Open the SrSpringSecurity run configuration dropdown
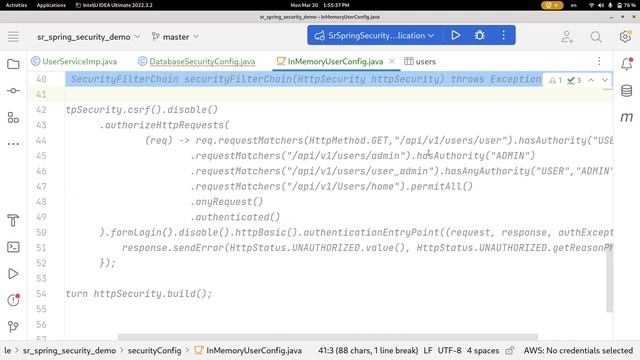Screen dimensions: 640x360 374,36
